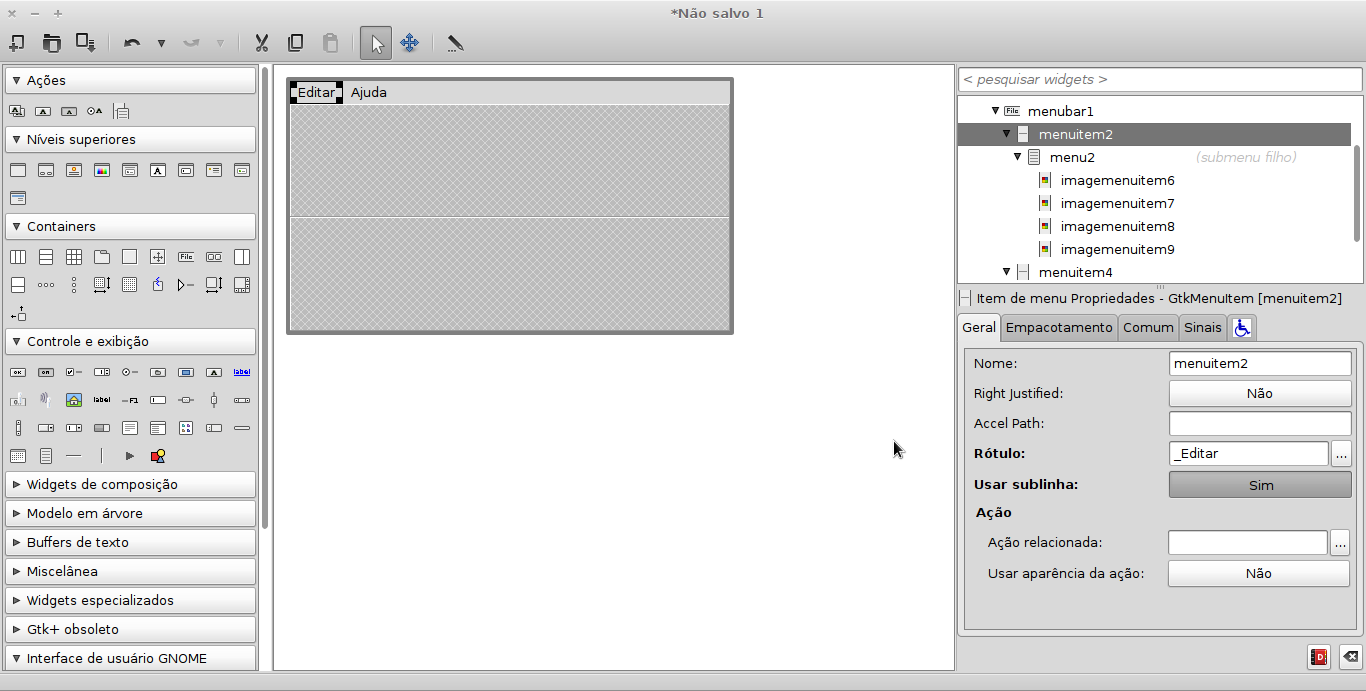Screen dimensions: 1366x691
Task: Paste widget from the clipboard
Action: click(331, 42)
